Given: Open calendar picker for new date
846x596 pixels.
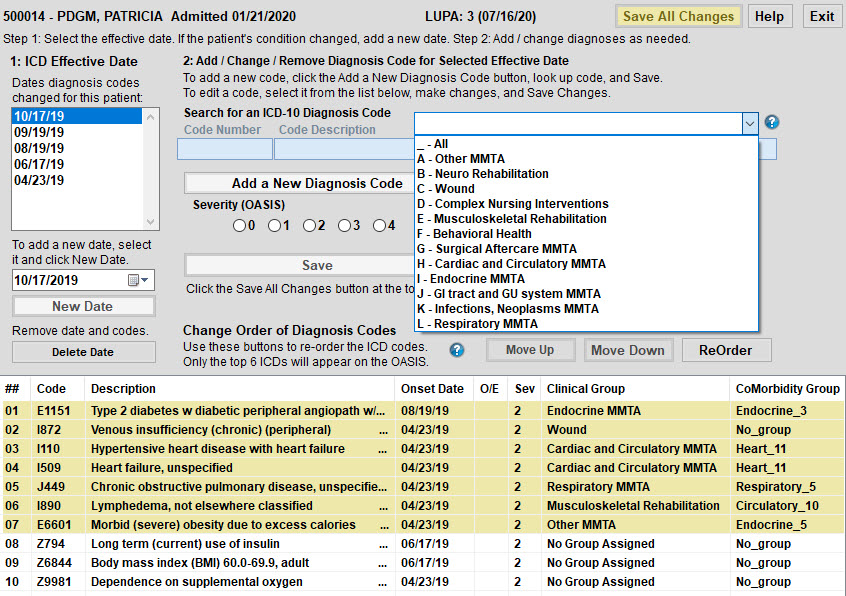Looking at the screenshot, I should tap(138, 280).
